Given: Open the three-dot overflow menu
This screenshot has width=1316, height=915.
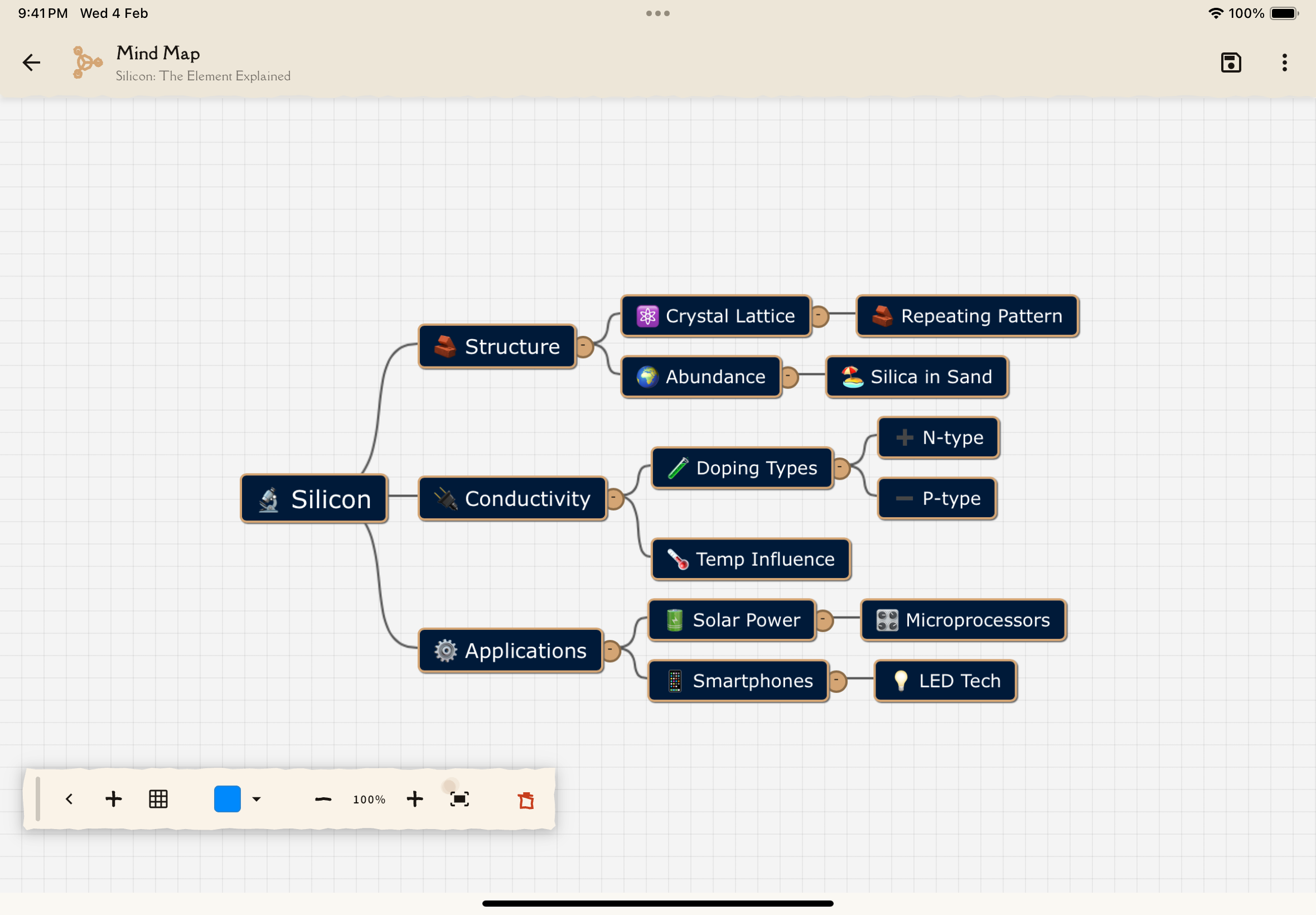Looking at the screenshot, I should 1284,62.
